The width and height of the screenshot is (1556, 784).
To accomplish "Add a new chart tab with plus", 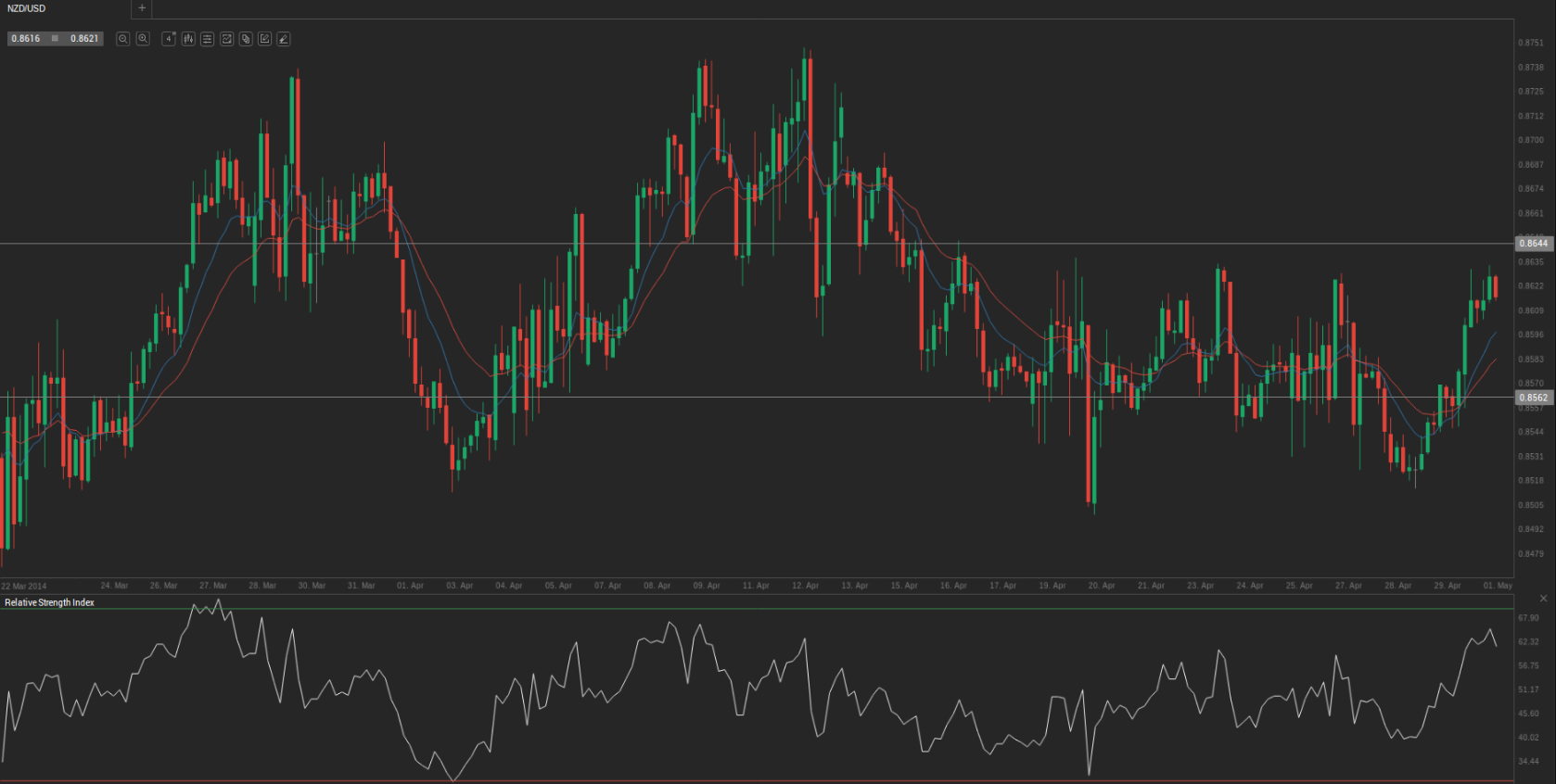I will tap(142, 8).
